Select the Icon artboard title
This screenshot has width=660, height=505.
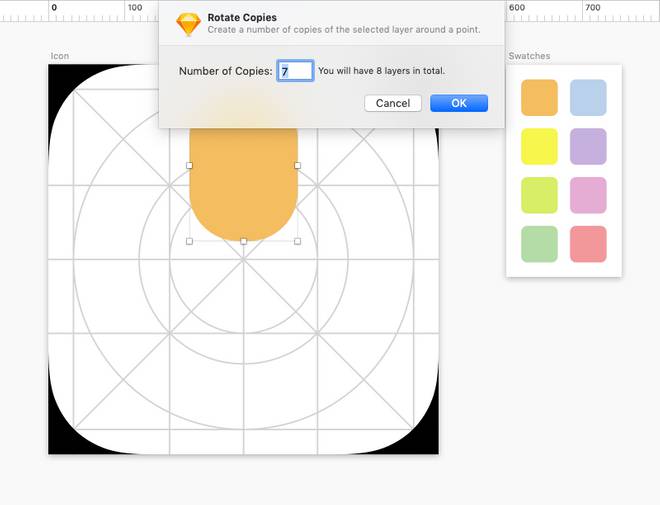coord(60,56)
